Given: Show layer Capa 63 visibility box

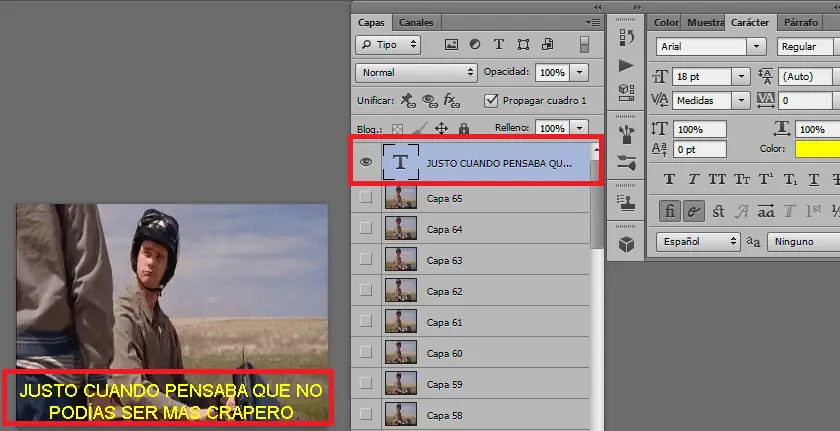Looking at the screenshot, I should [x=366, y=259].
